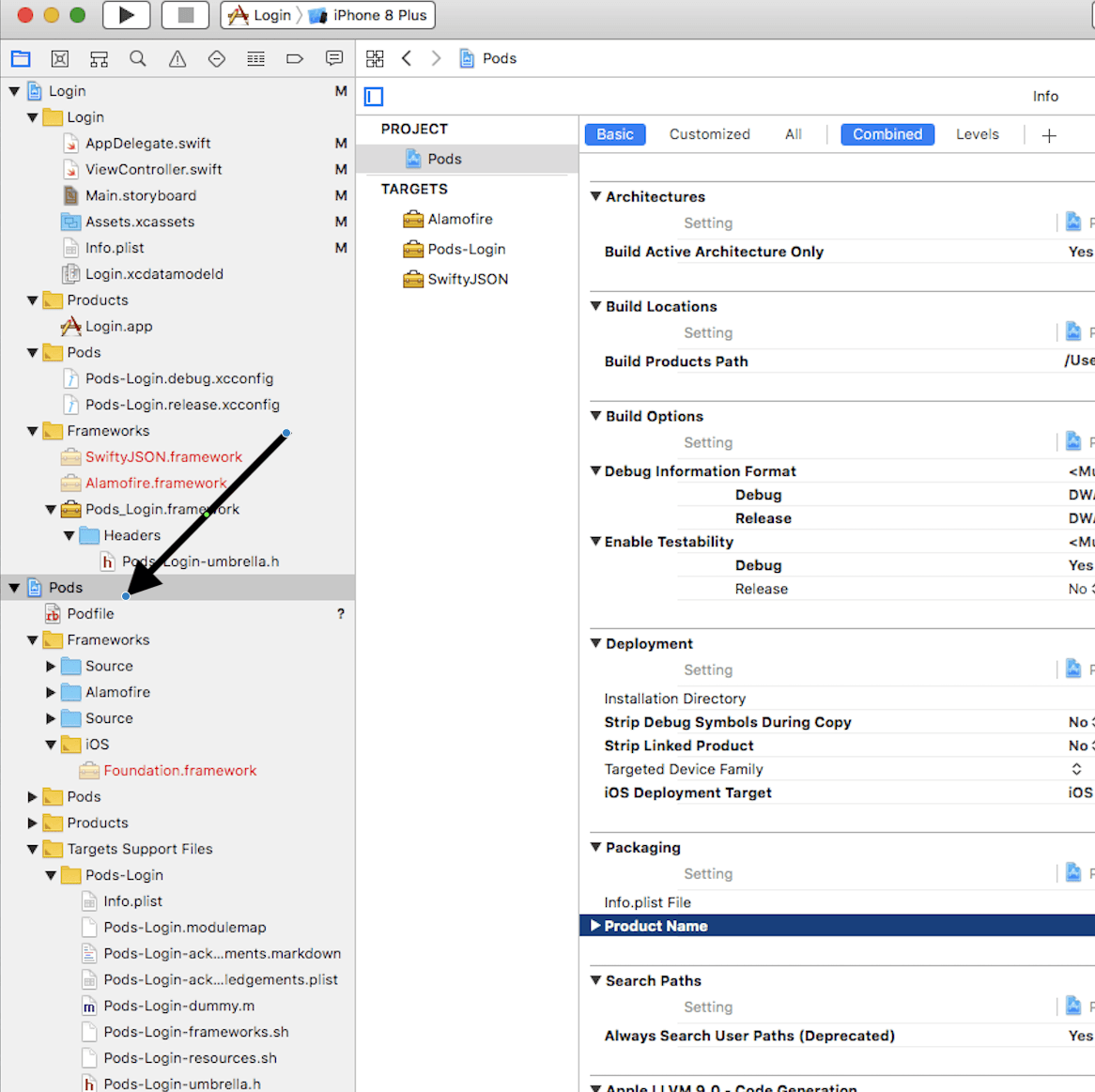Open the Breakpoint navigator icon
This screenshot has width=1095, height=1092.
tap(294, 59)
